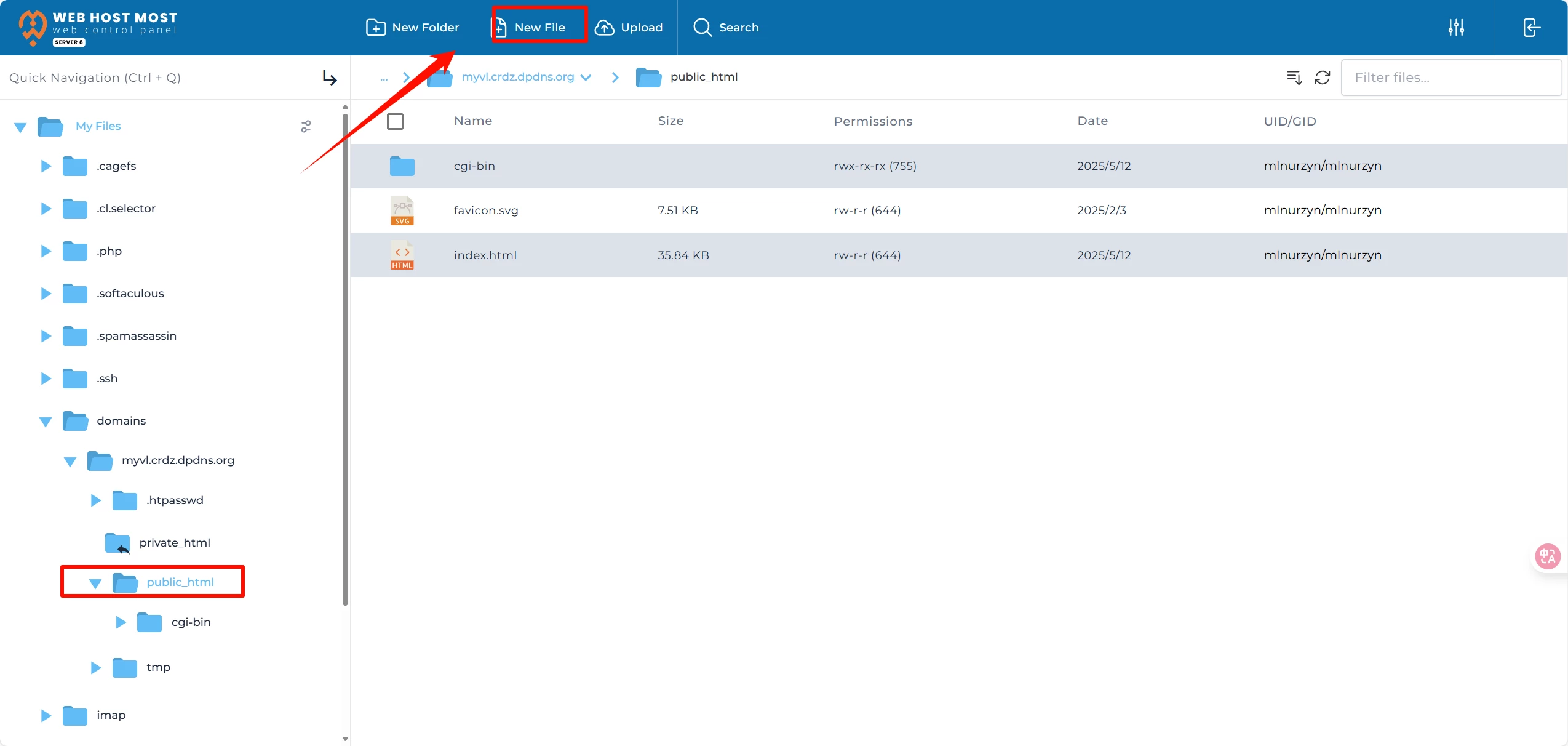Sort files by the Date column header
1568x746 pixels.
1092,121
